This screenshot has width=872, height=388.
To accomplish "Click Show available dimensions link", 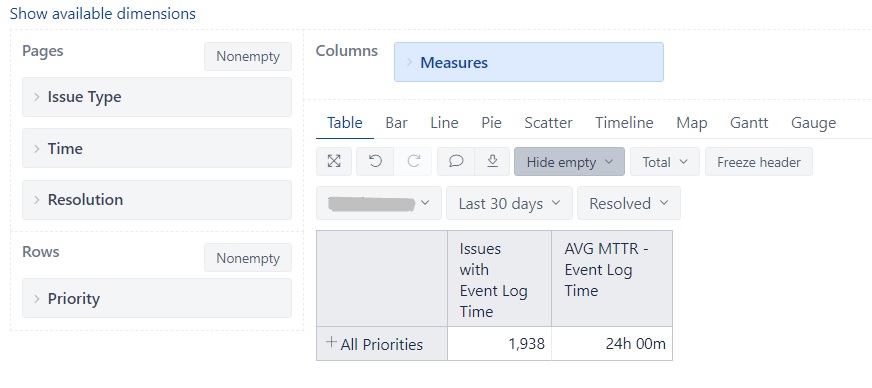I will [x=103, y=13].
